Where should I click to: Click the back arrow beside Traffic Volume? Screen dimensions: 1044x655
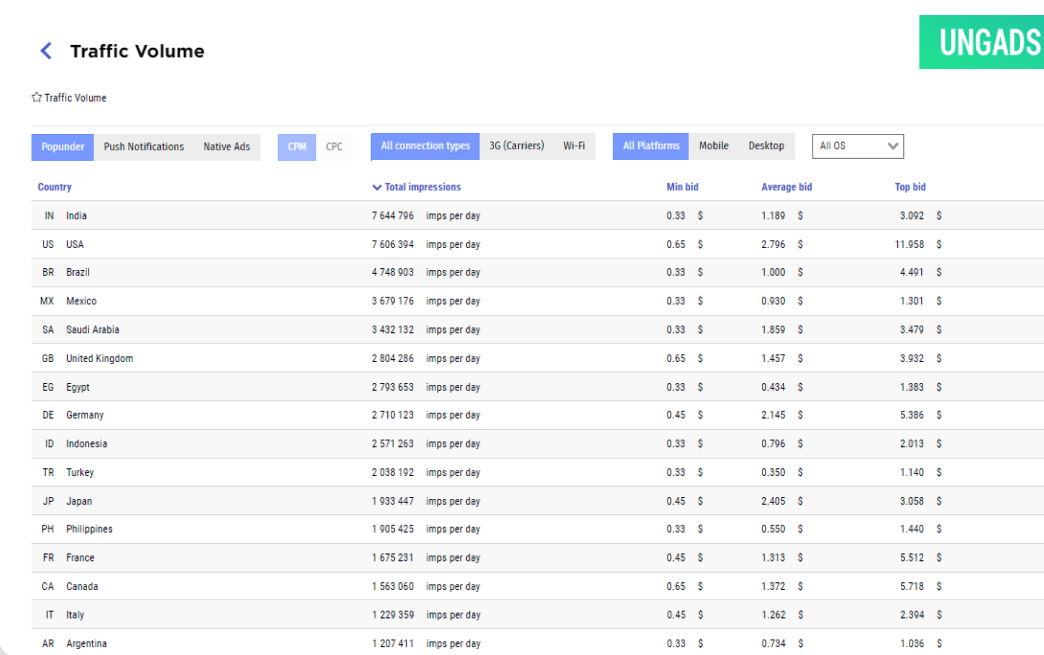click(x=45, y=51)
